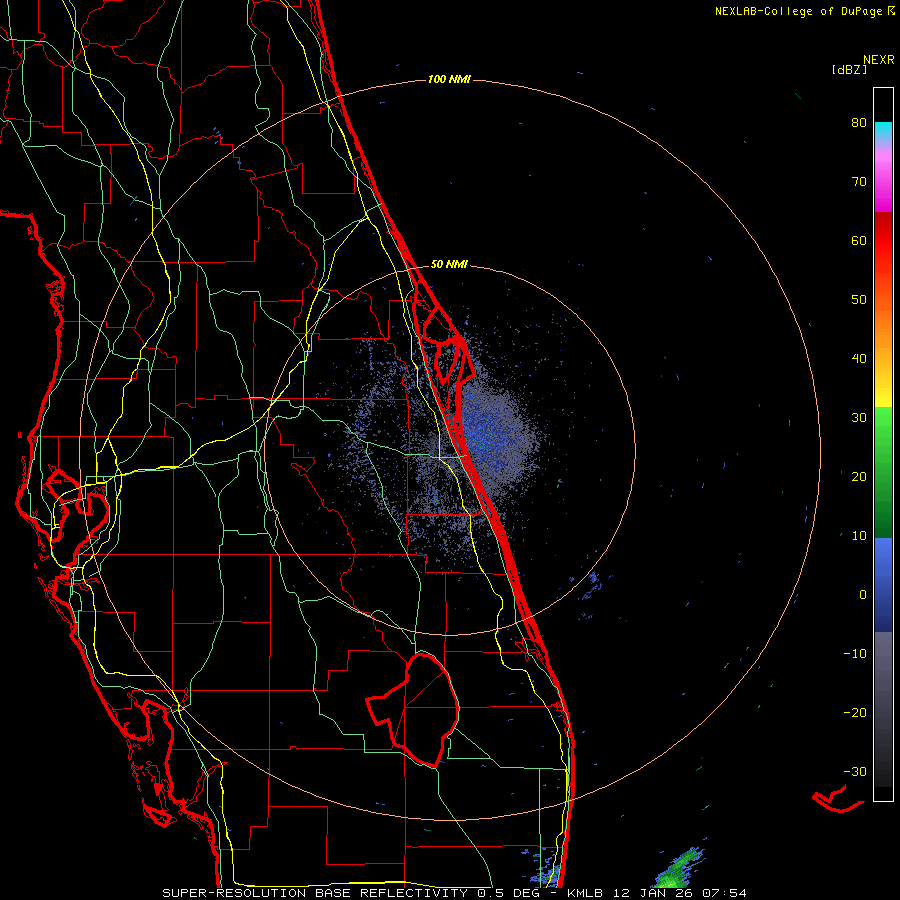900x900 pixels.
Task: Click the 10 value on the dBZ scale
Action: (859, 536)
